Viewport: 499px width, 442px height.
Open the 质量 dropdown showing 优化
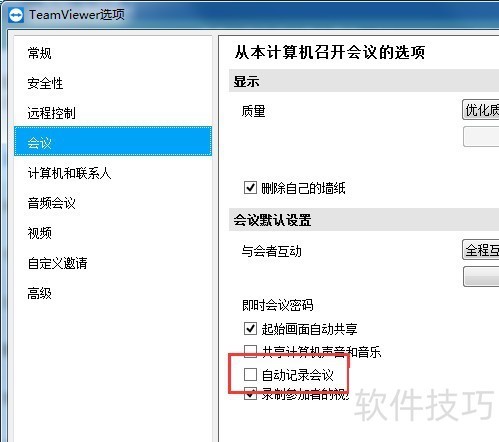481,109
